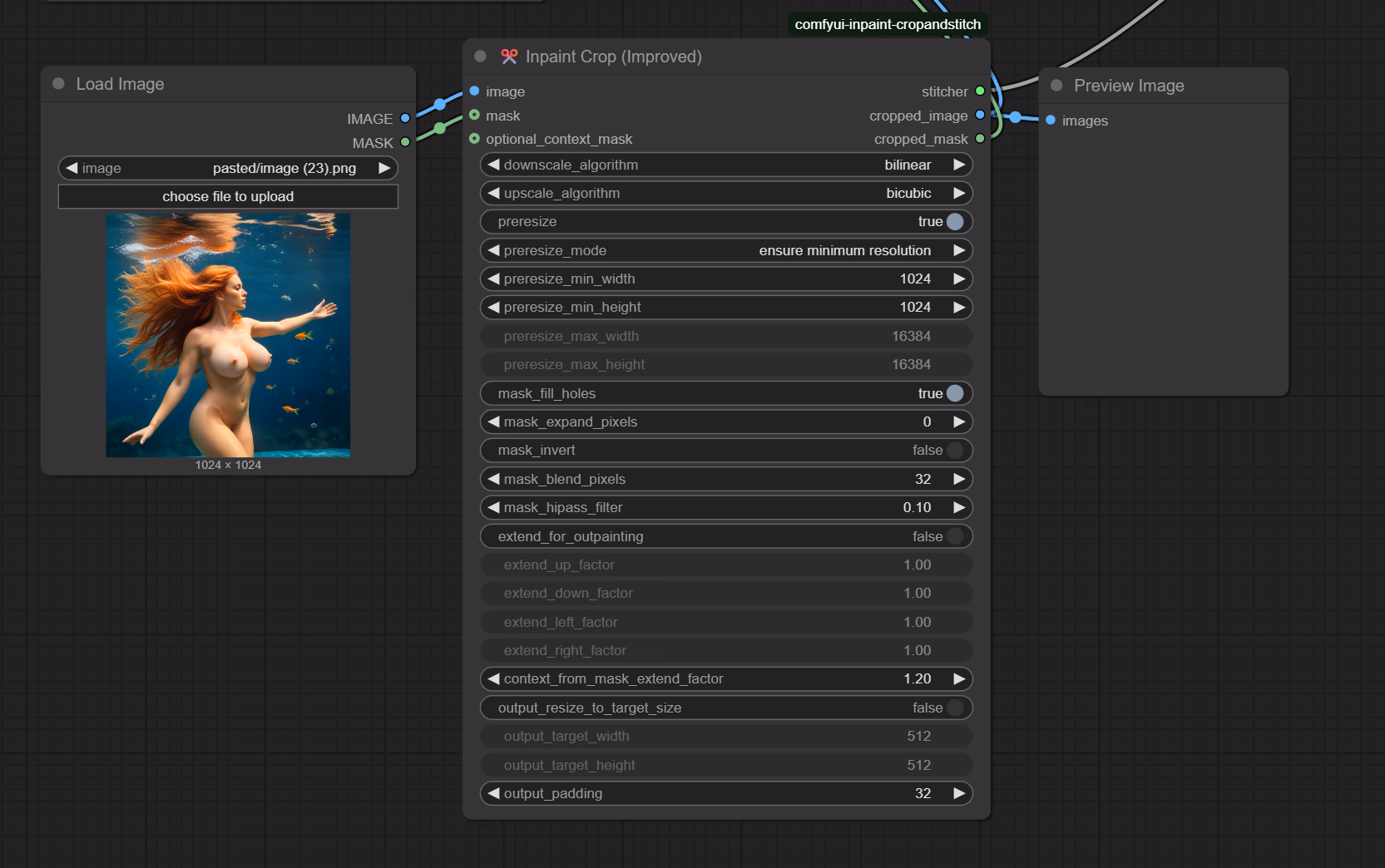This screenshot has width=1385, height=868.
Task: Click the loaded underwater image thumbnail
Action: 228,335
